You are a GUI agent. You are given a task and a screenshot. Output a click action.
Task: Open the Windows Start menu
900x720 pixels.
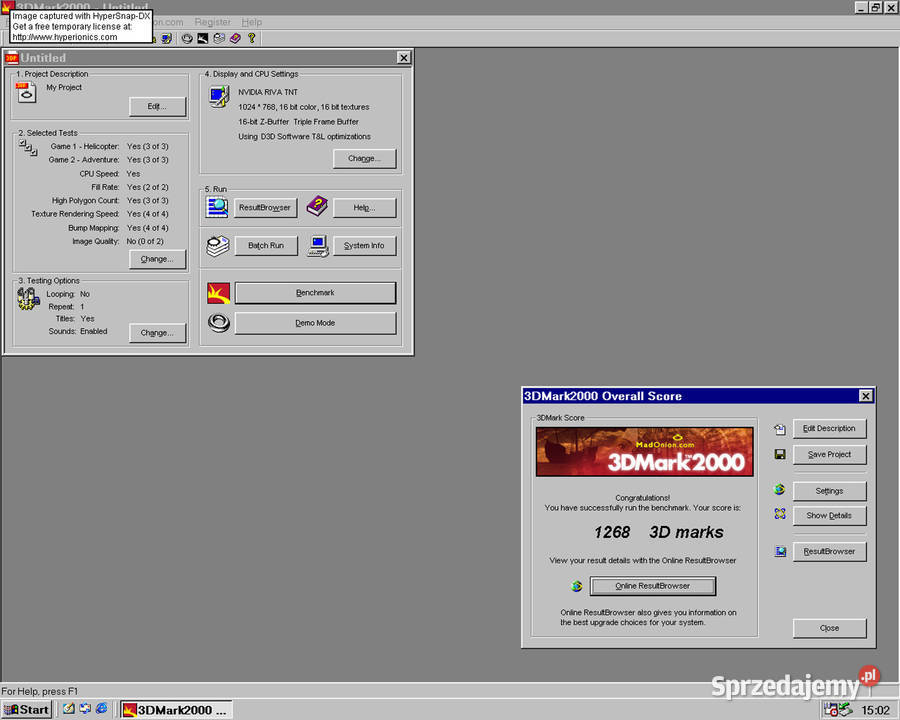(27, 710)
